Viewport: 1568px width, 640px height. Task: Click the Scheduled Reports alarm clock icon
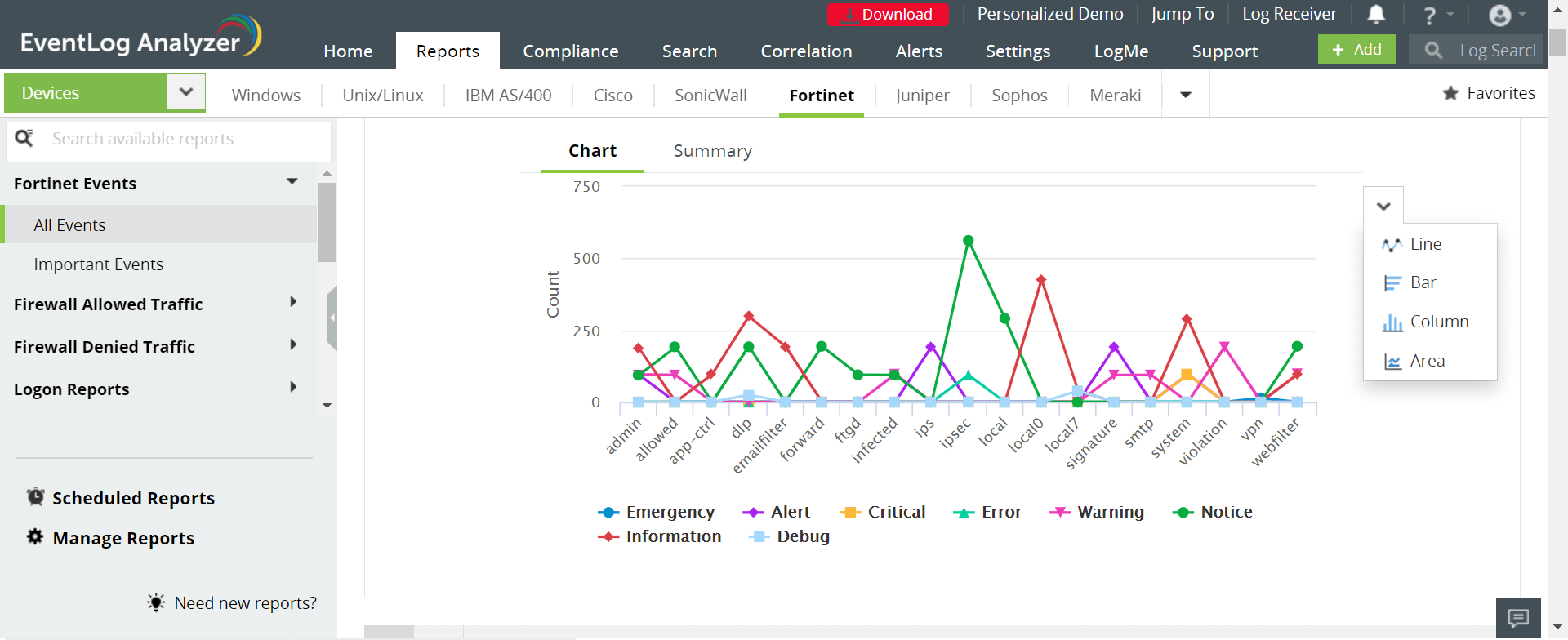35,497
